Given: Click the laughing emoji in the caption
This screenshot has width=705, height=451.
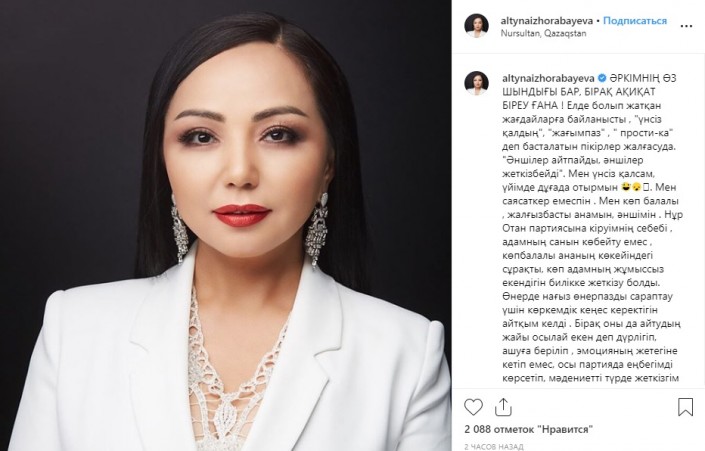Looking at the screenshot, I should pos(625,187).
